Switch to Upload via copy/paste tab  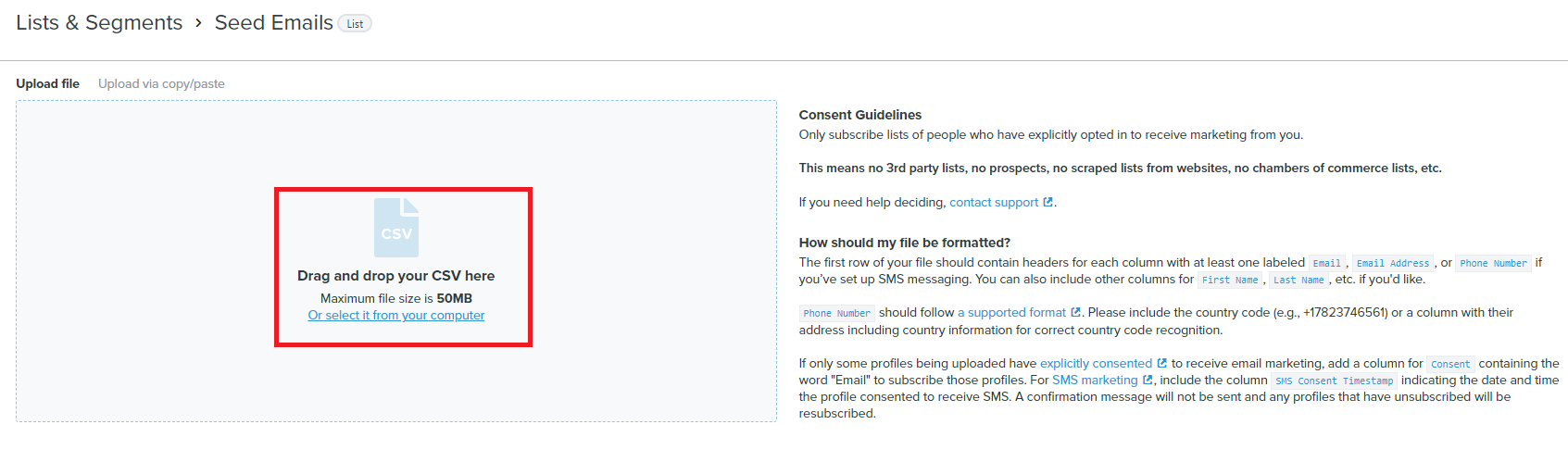pos(161,83)
